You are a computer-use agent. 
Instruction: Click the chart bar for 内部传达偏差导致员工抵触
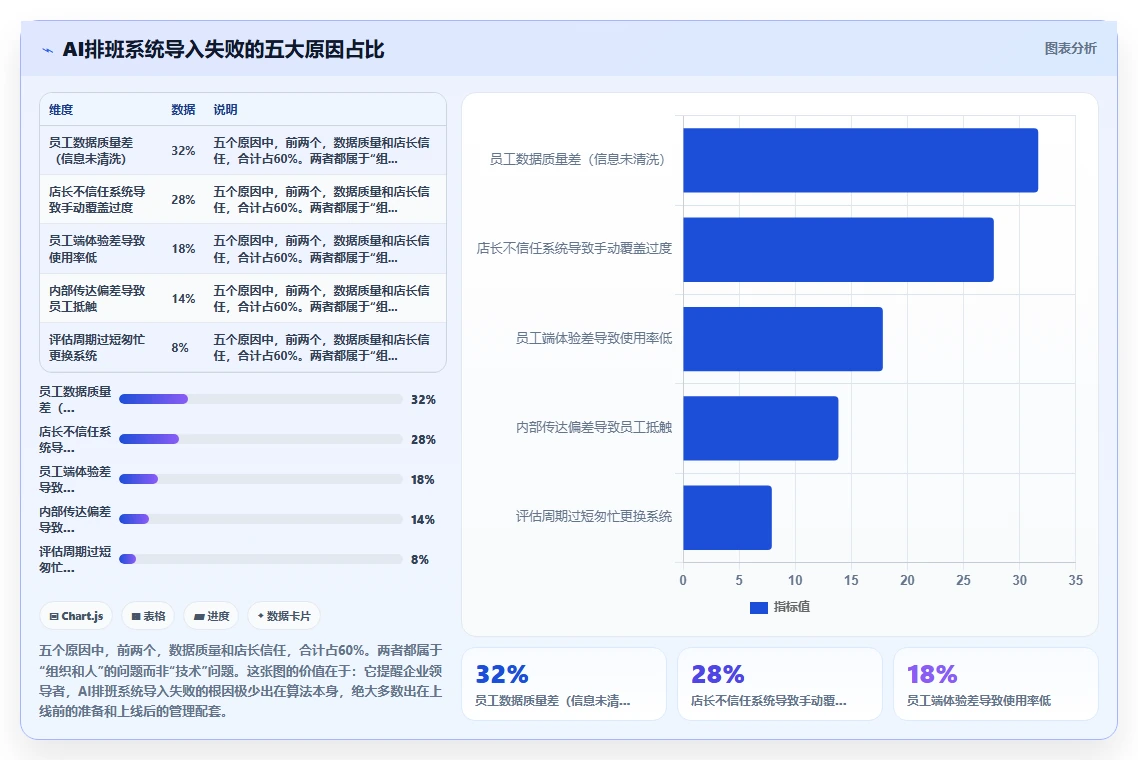[x=761, y=428]
